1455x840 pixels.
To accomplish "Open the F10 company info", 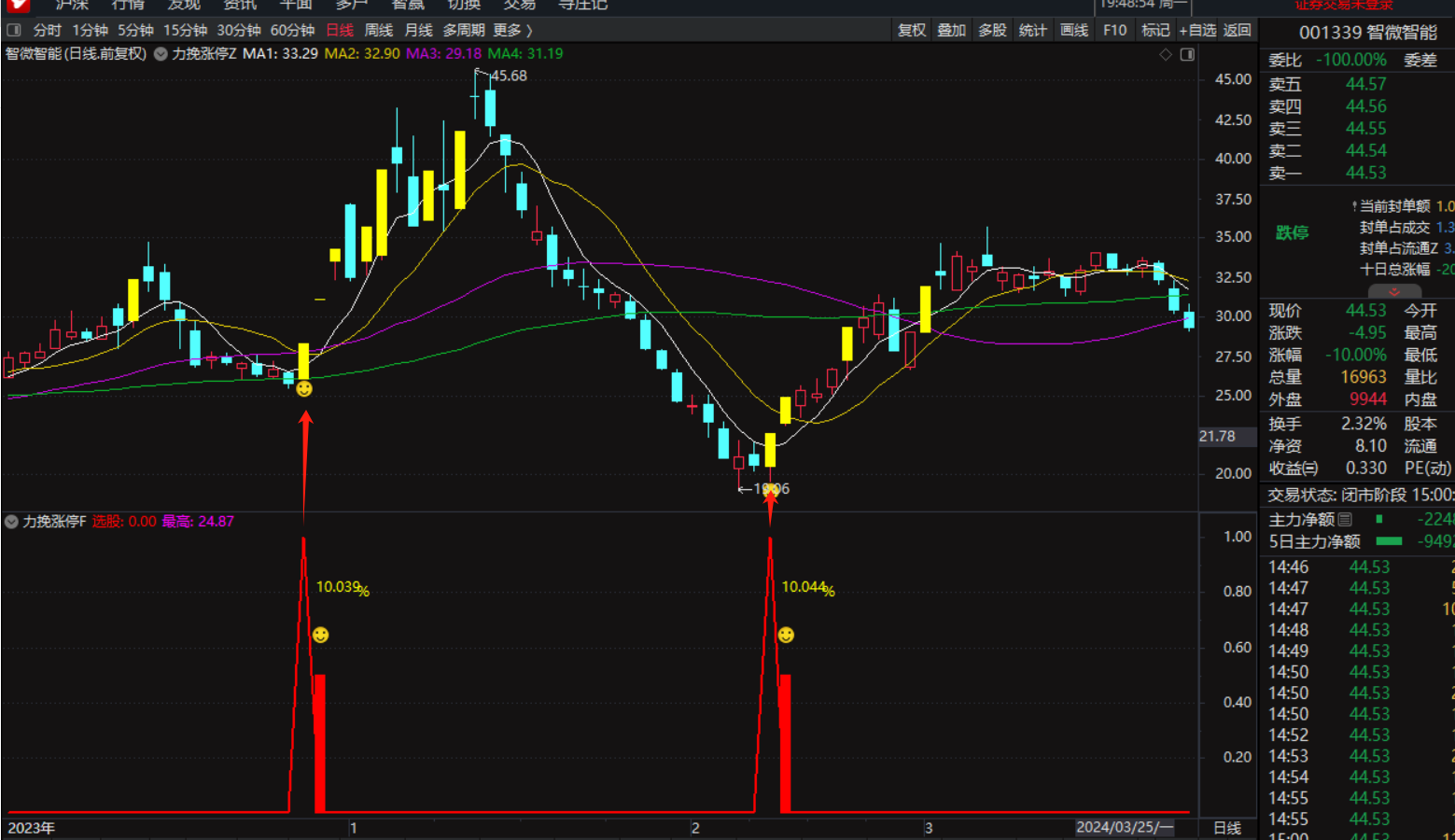I will tap(1114, 30).
